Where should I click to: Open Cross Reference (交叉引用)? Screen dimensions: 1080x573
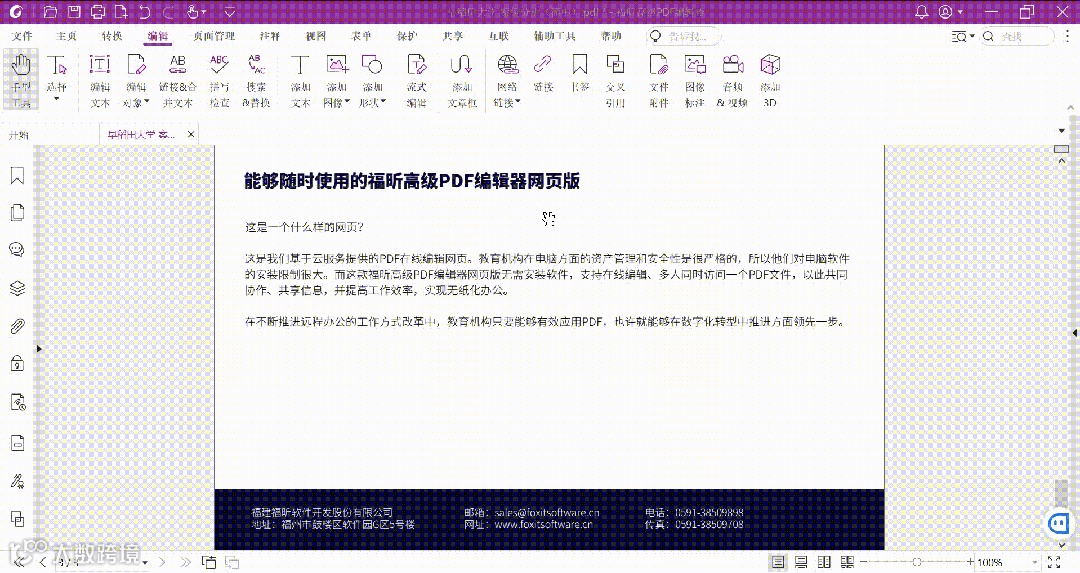615,81
